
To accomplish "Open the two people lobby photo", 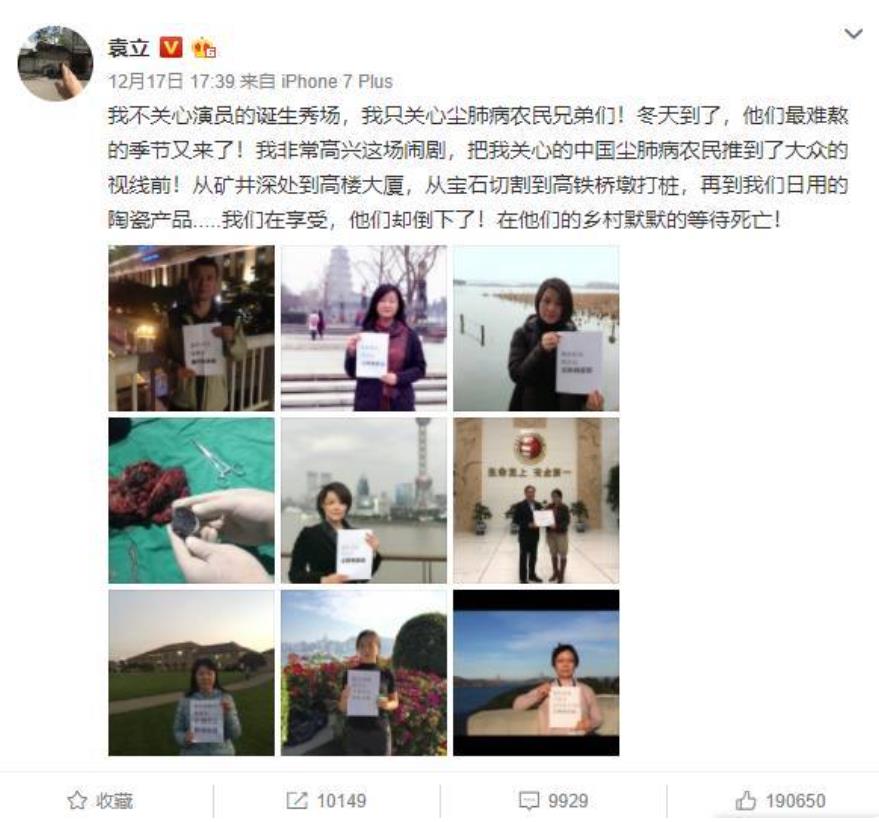I will pos(536,500).
